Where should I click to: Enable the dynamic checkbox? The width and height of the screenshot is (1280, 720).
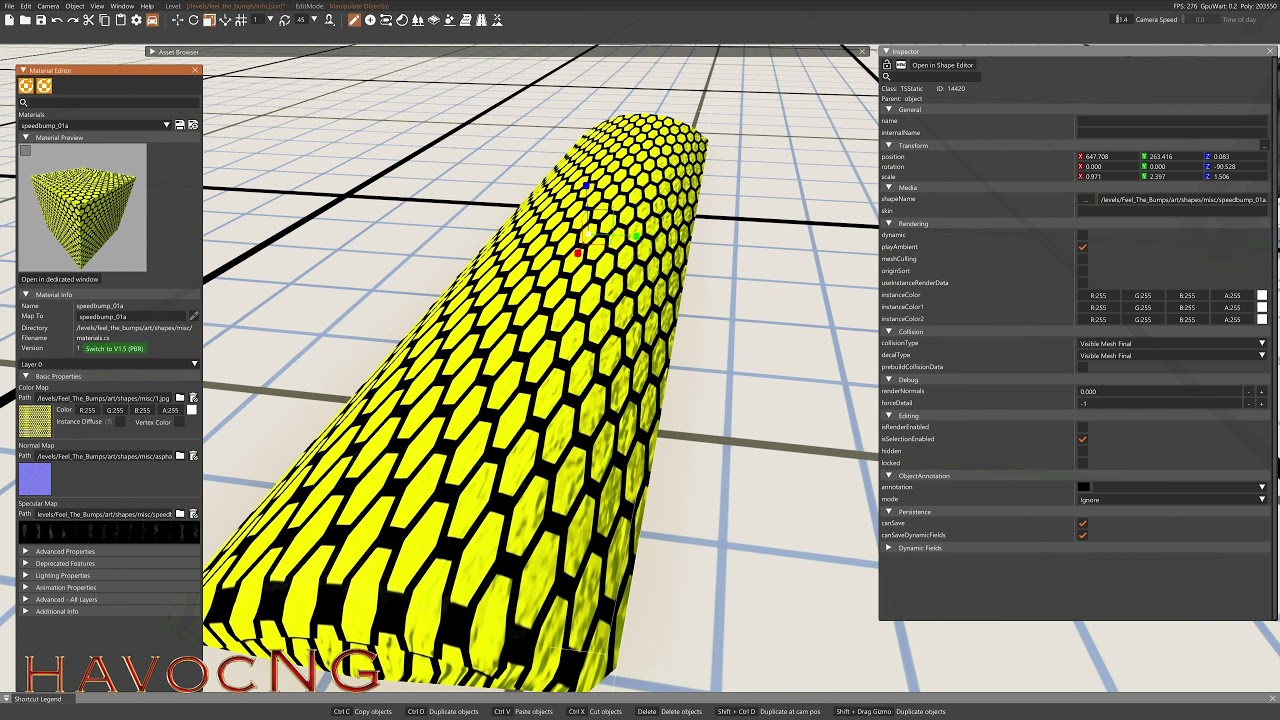tap(1082, 235)
